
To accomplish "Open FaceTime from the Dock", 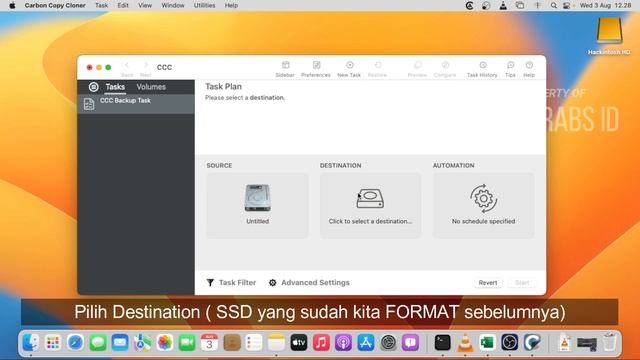I will point(187,342).
